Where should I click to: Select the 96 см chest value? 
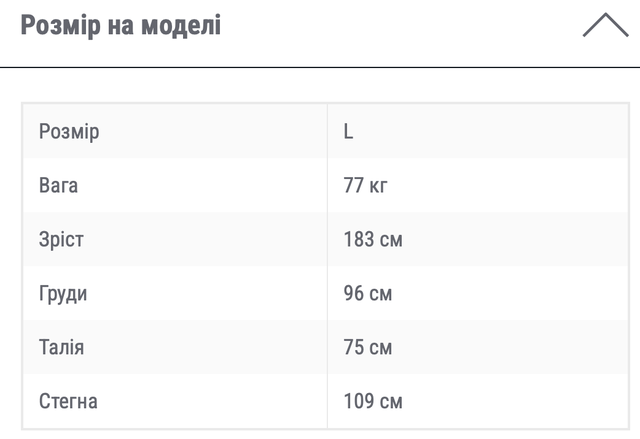point(368,294)
